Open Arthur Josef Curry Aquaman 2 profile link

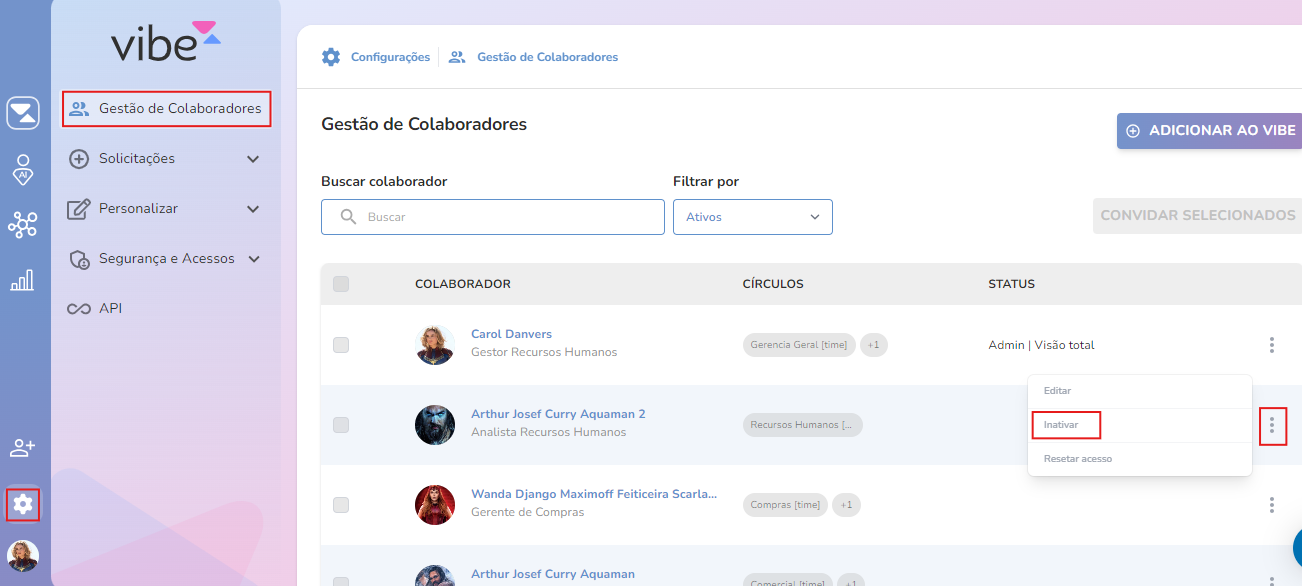pyautogui.click(x=558, y=414)
